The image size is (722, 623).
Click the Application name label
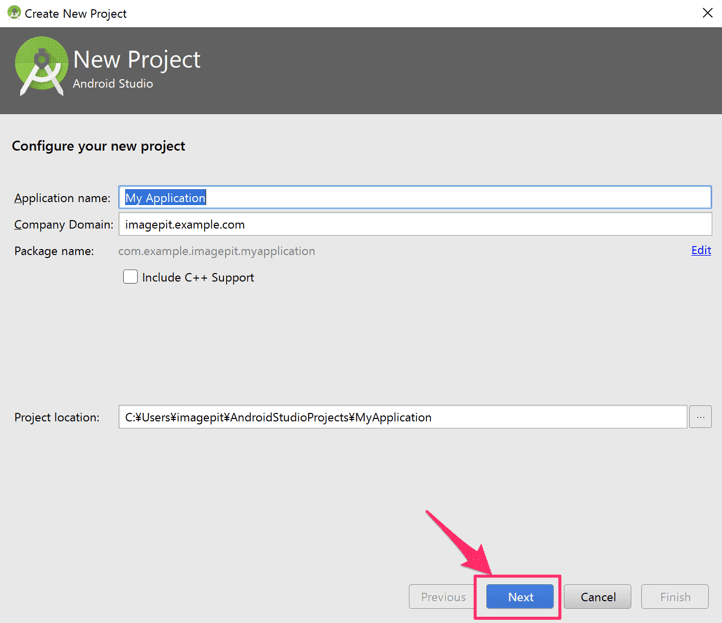coord(62,198)
